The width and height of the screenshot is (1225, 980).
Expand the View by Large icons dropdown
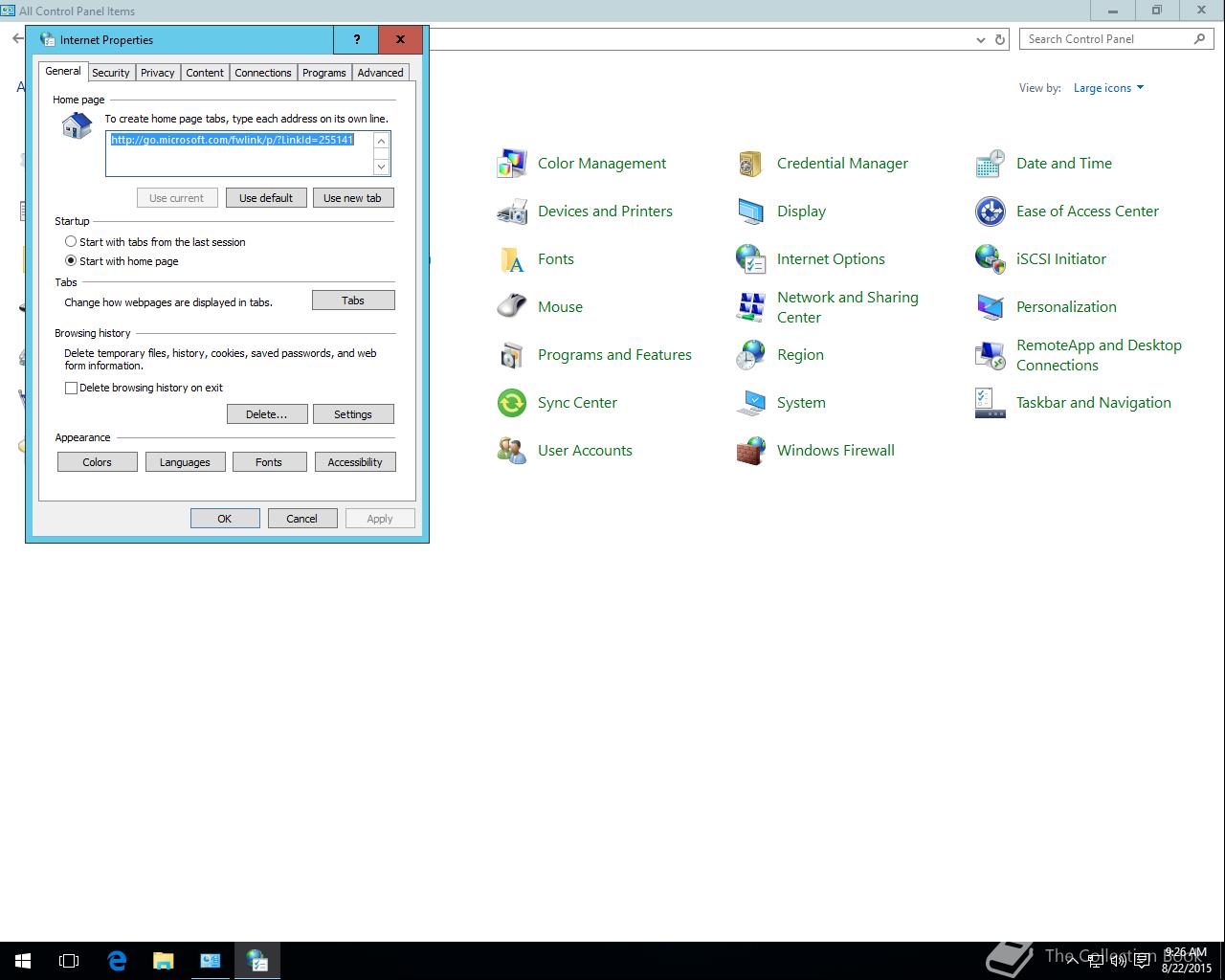1108,88
